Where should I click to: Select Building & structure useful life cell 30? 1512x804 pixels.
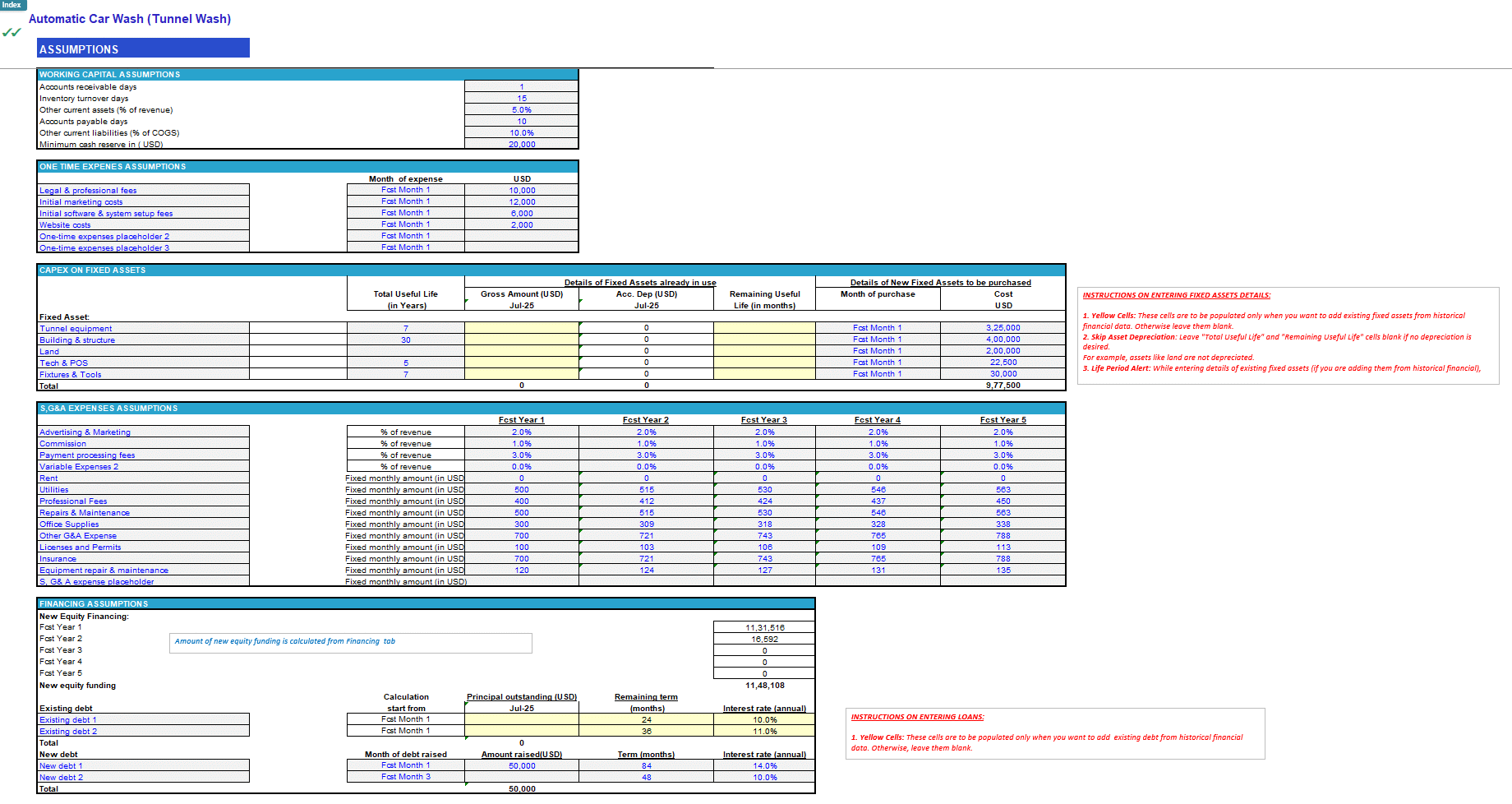pos(406,340)
